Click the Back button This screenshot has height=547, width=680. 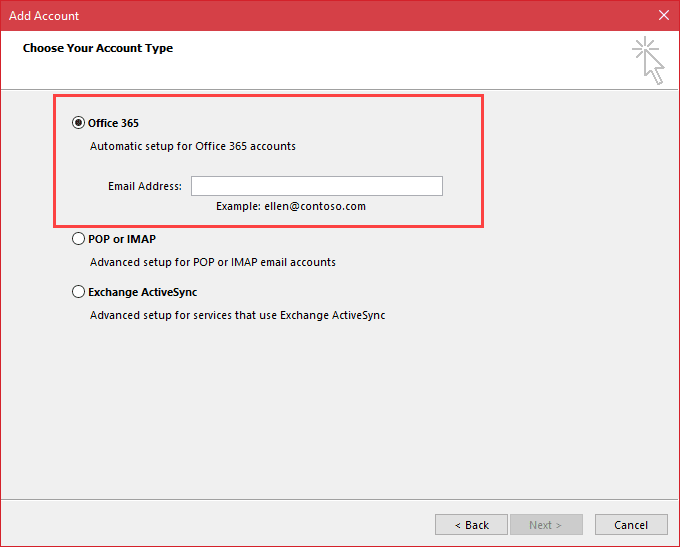click(471, 525)
